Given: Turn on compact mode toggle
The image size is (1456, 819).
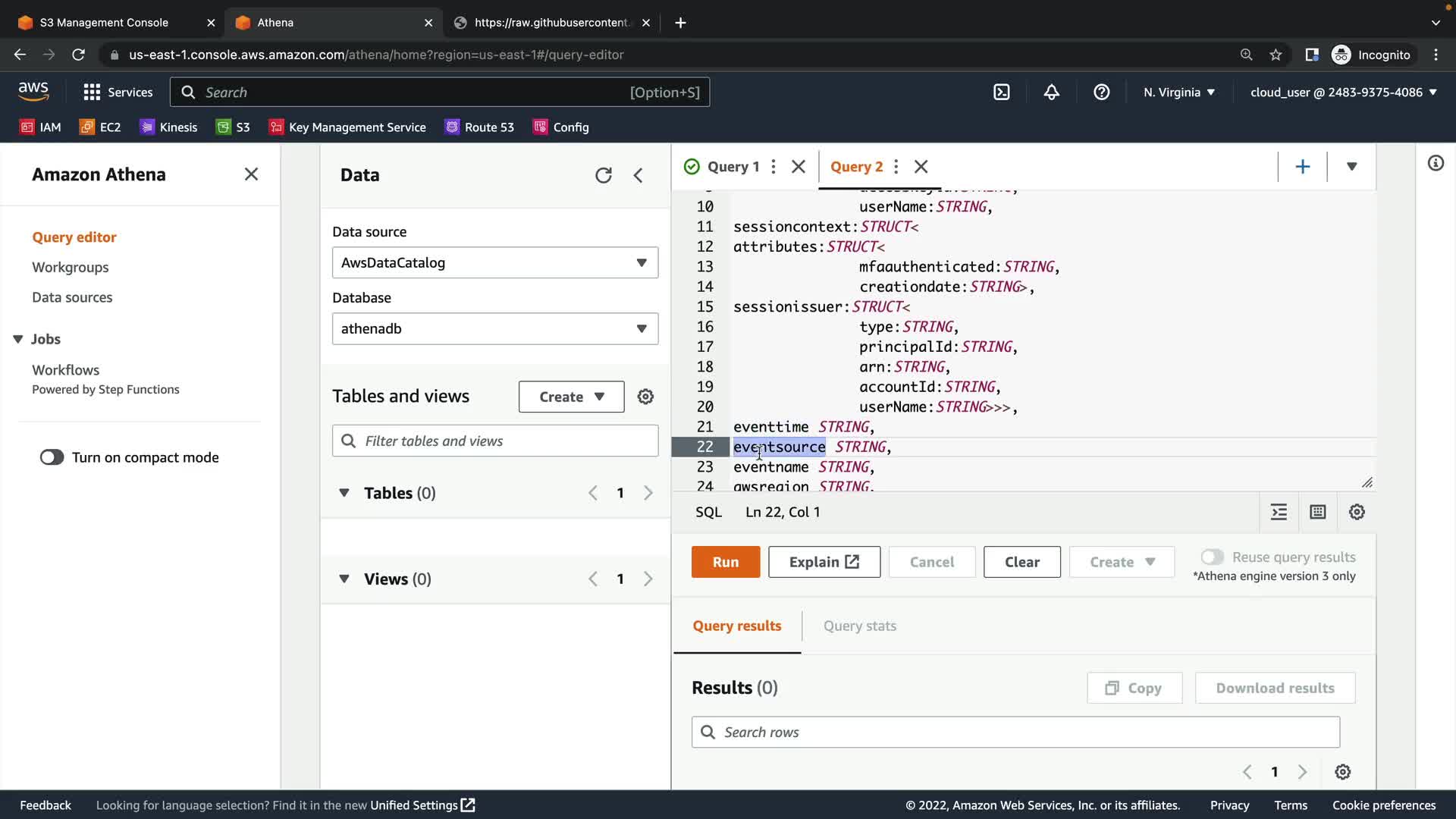Looking at the screenshot, I should (x=52, y=457).
